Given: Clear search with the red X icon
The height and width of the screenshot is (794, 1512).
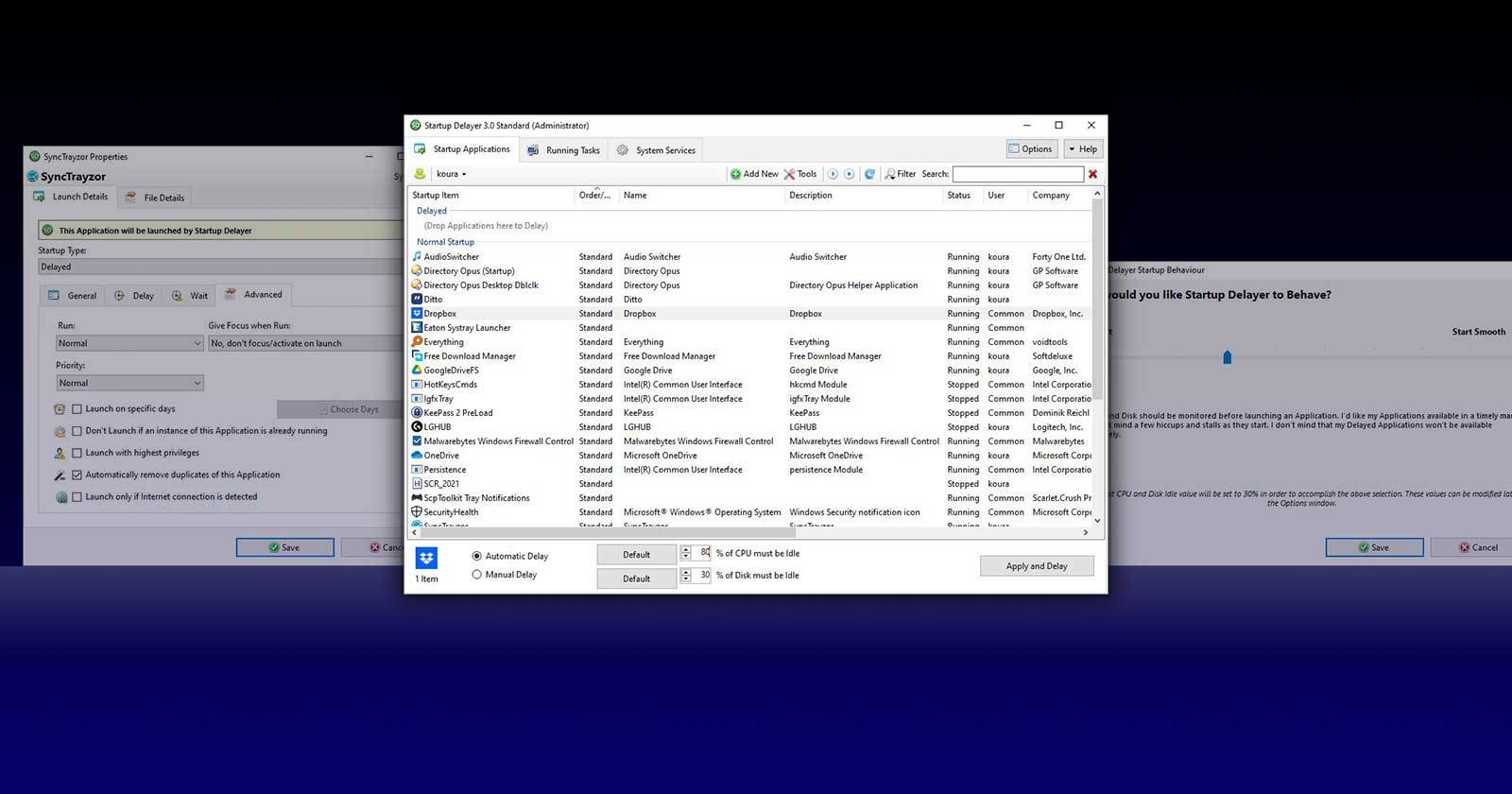Looking at the screenshot, I should [x=1093, y=174].
